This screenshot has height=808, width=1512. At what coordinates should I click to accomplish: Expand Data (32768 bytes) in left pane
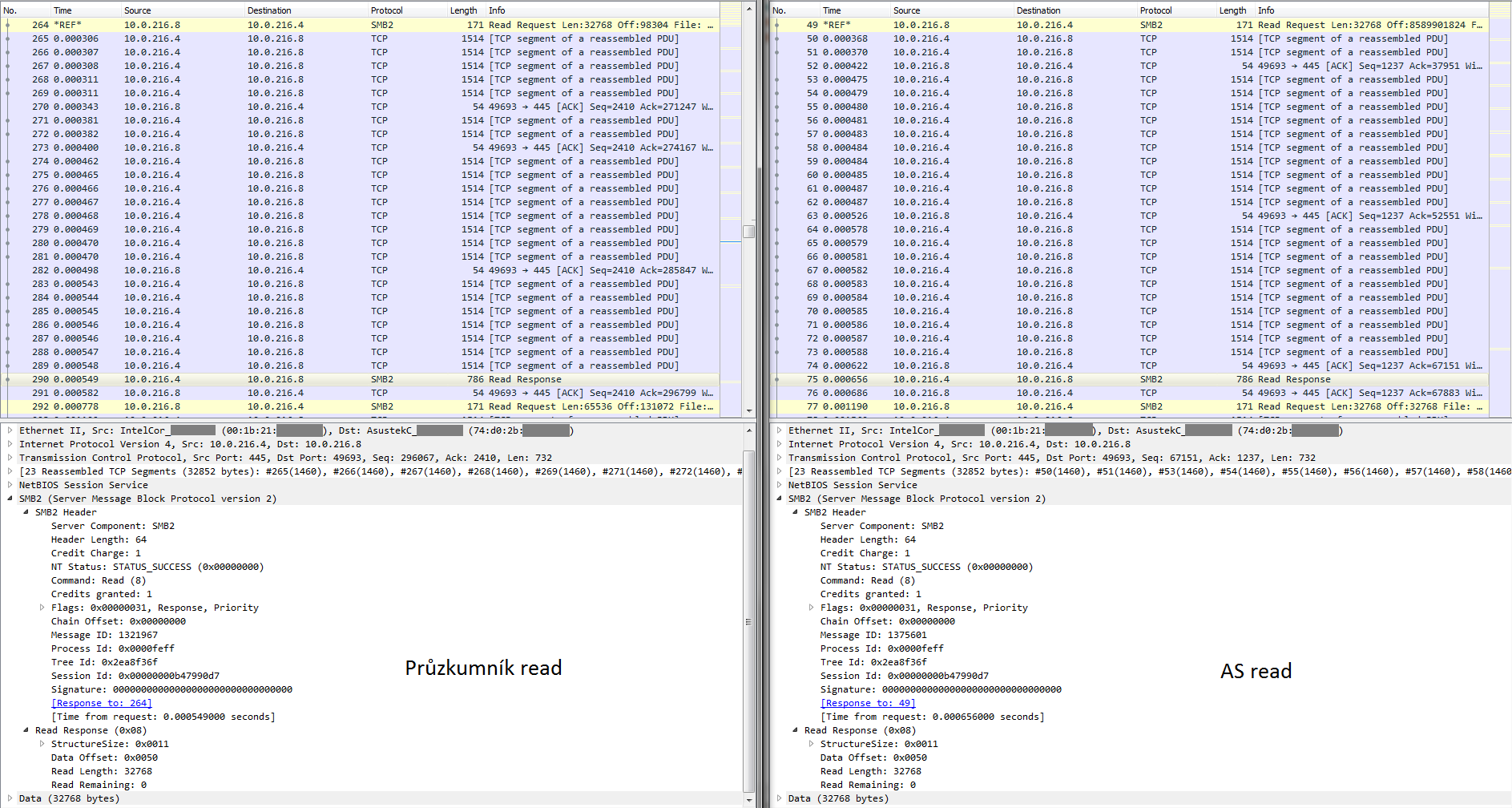coord(10,798)
